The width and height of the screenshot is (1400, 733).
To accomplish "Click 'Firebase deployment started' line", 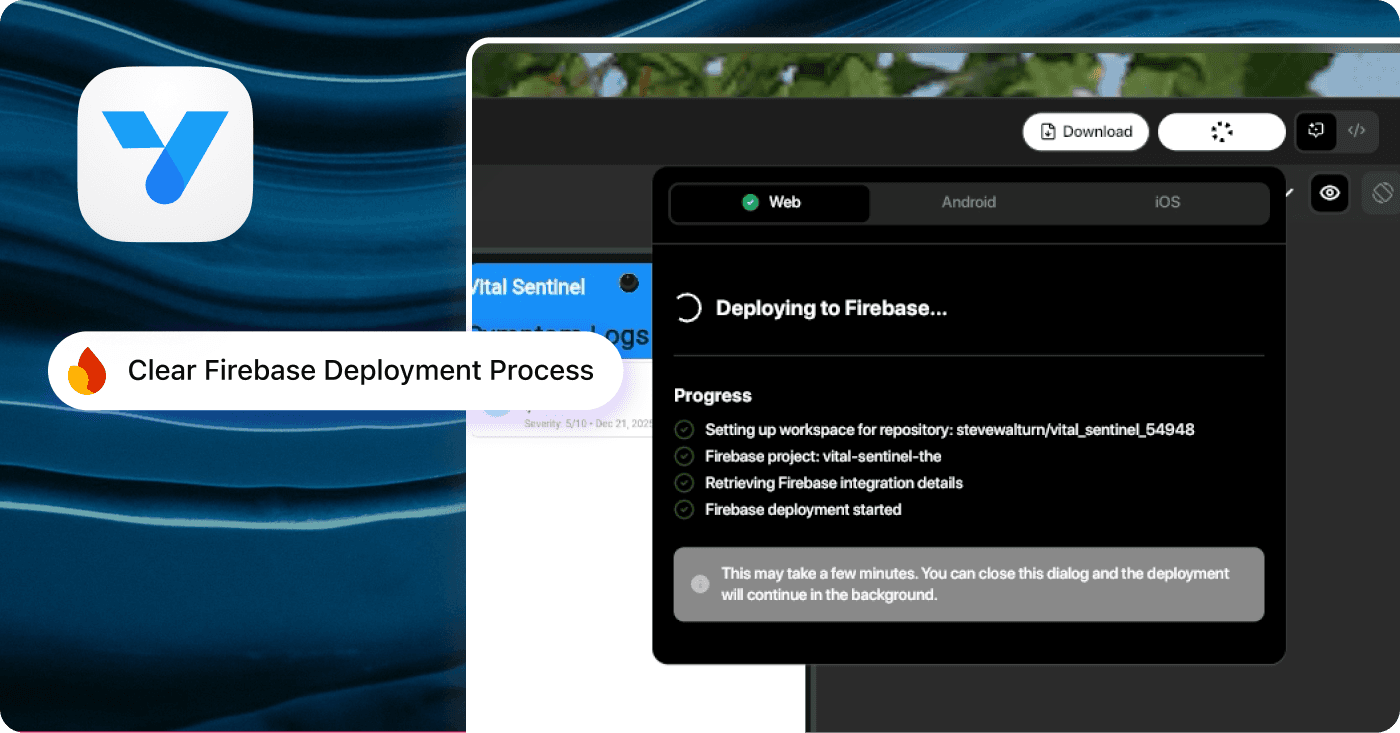I will 803,510.
